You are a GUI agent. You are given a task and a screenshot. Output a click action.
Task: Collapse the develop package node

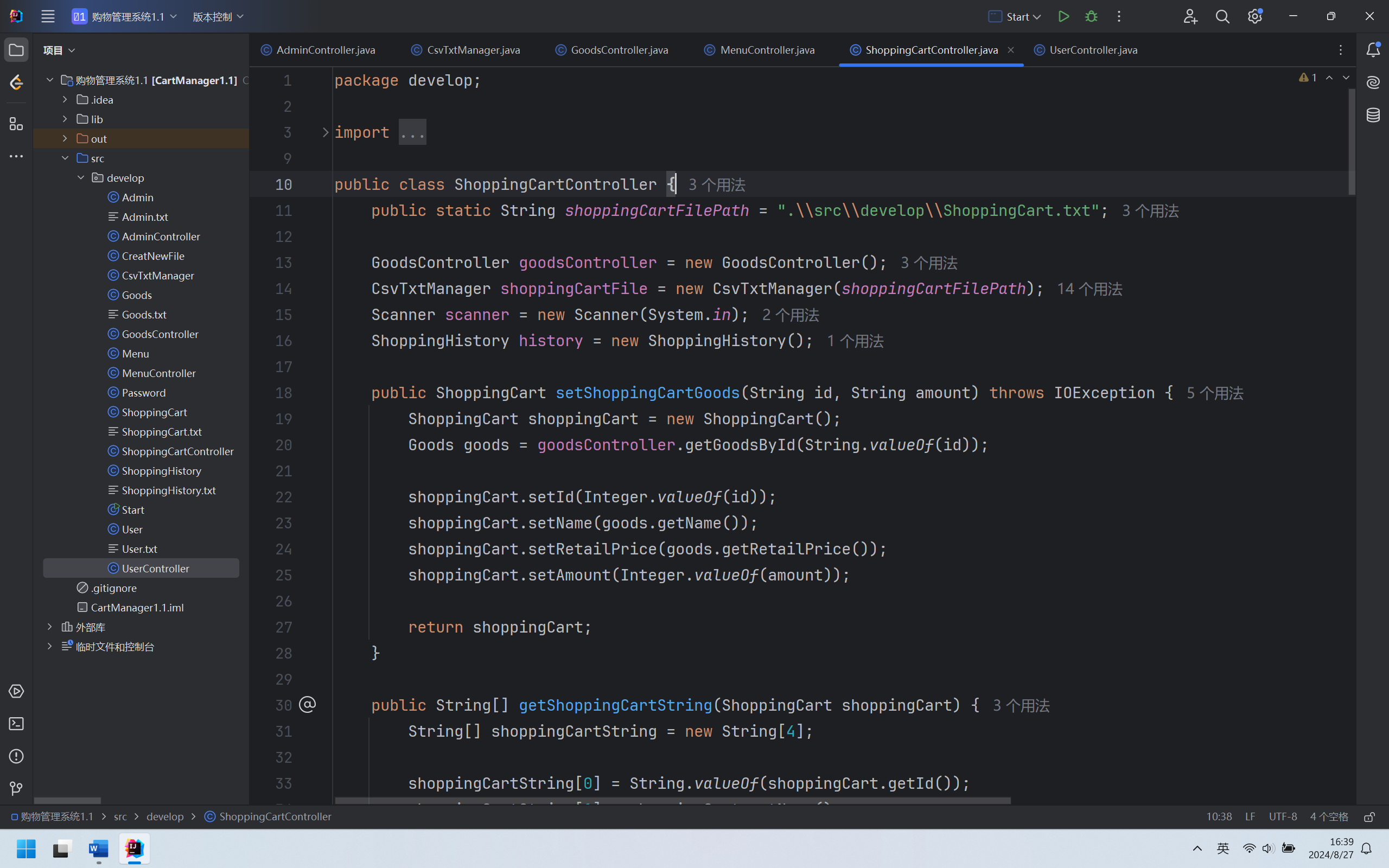click(81, 178)
